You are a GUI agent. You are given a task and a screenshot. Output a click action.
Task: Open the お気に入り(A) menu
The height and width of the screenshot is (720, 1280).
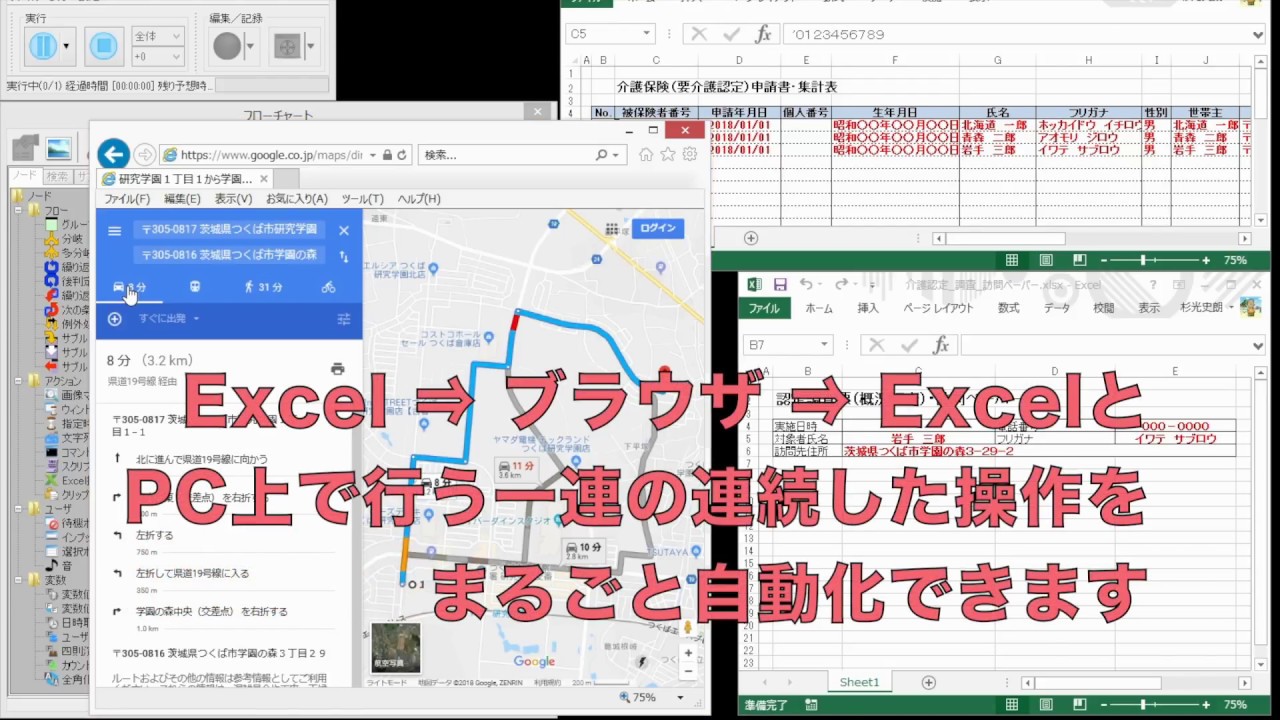(x=297, y=199)
